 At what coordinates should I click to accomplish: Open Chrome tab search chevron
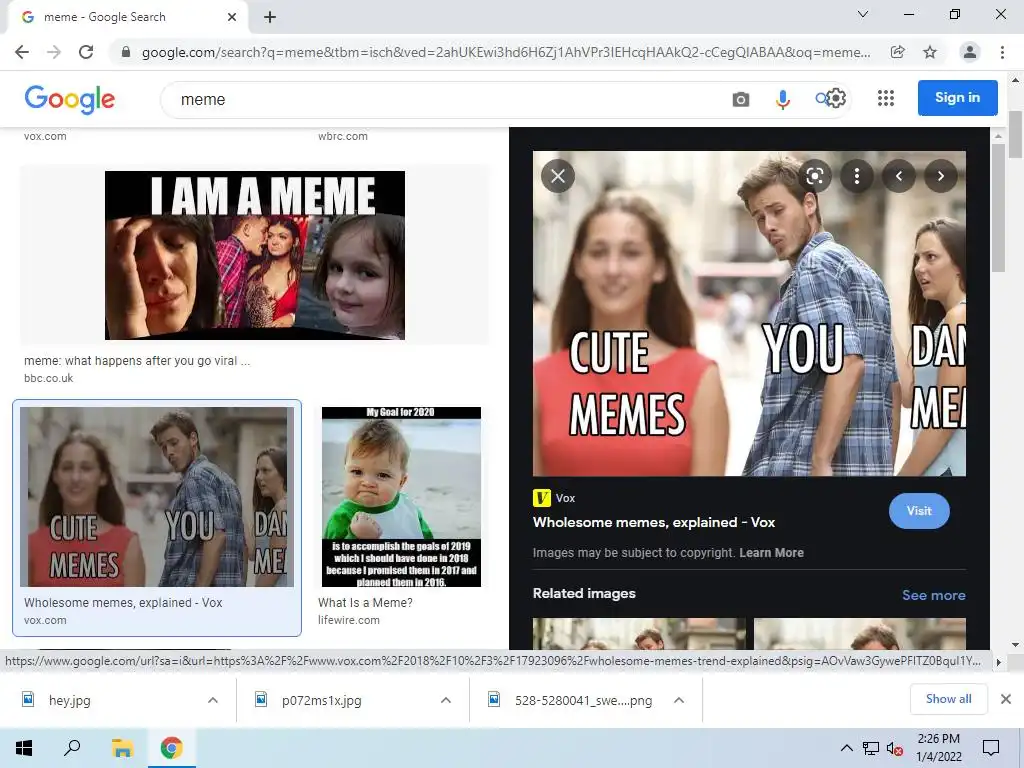[863, 14]
